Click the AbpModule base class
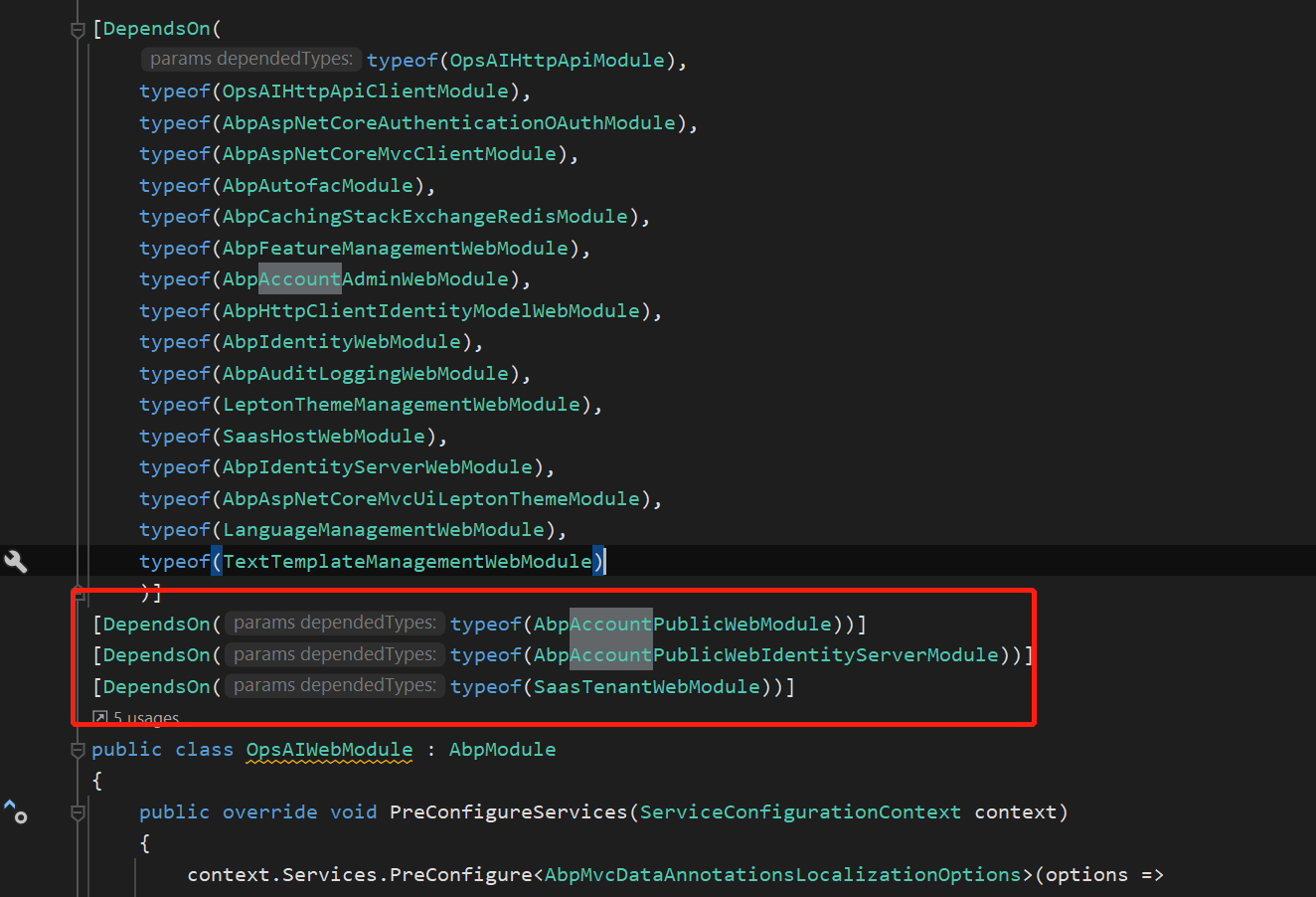This screenshot has height=897, width=1316. [503, 750]
